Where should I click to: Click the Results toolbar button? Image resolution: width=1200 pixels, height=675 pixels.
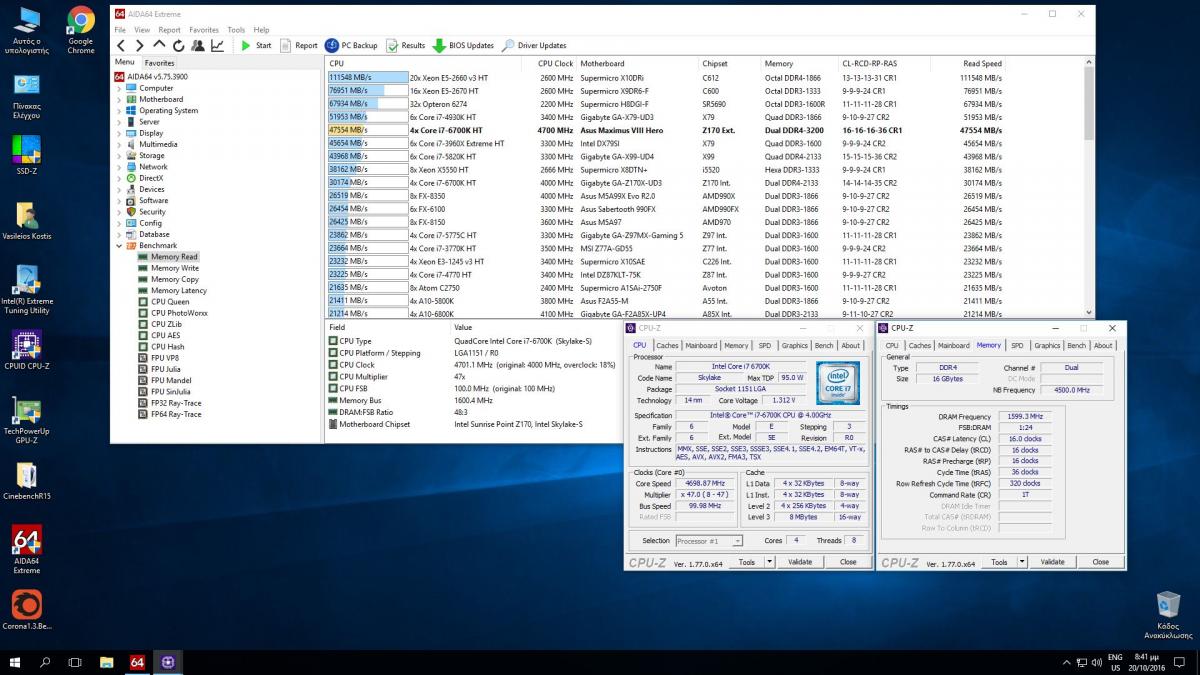pyautogui.click(x=406, y=45)
